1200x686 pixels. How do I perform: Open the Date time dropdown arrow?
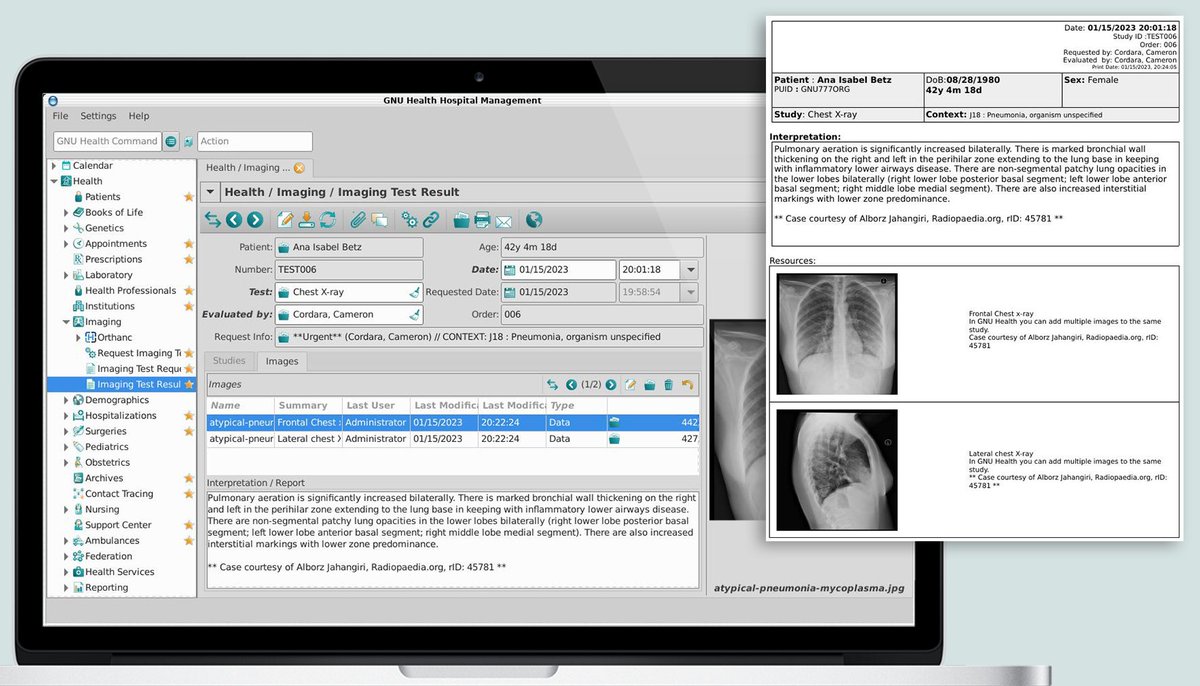coord(690,270)
